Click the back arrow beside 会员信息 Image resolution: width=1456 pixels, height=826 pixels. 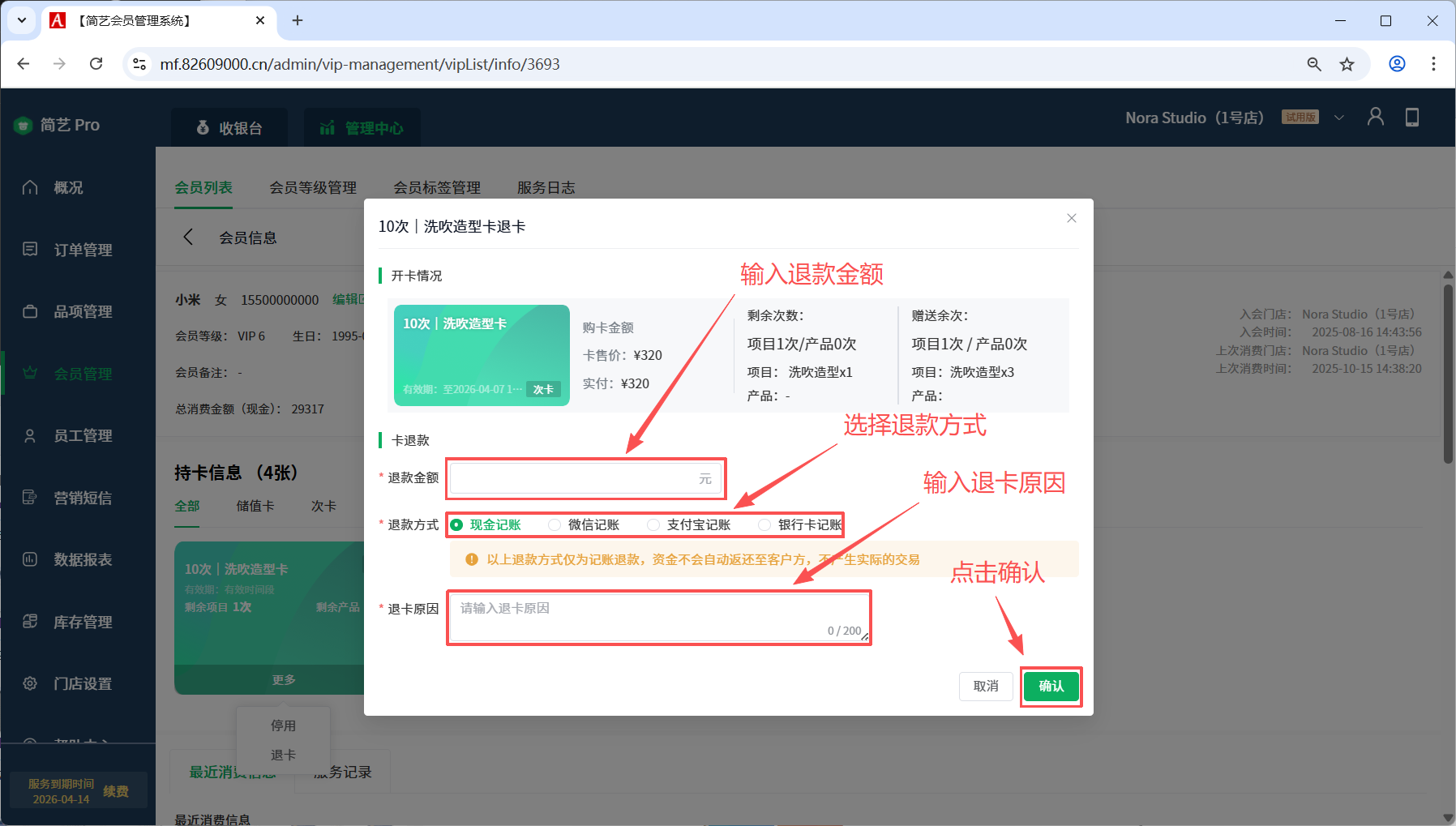188,237
